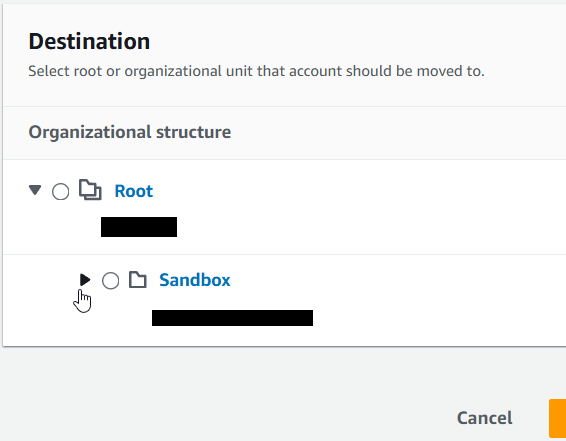
Task: Select the Root radio button
Action: pos(61,191)
